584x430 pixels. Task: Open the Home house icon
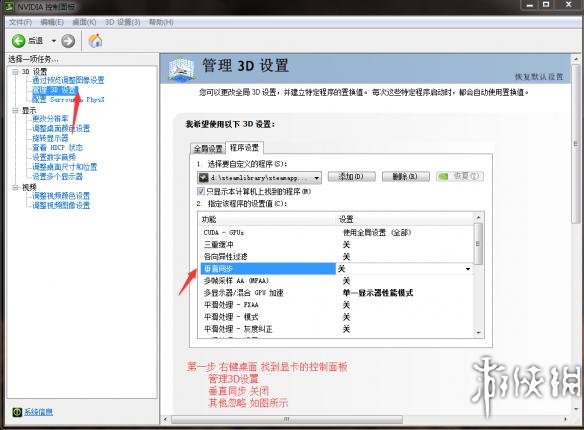(95, 40)
